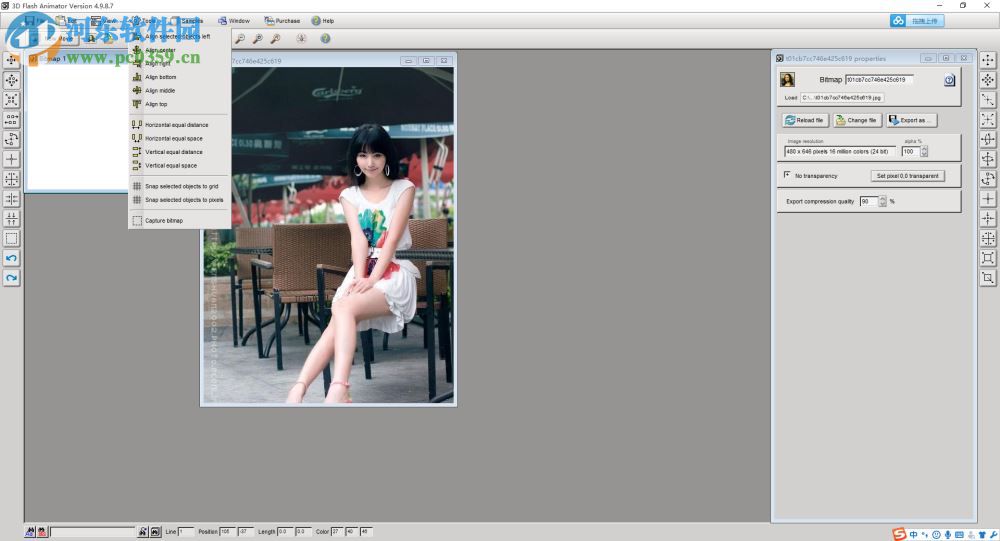Click the blue cloud upload button

pyautogui.click(x=916, y=21)
